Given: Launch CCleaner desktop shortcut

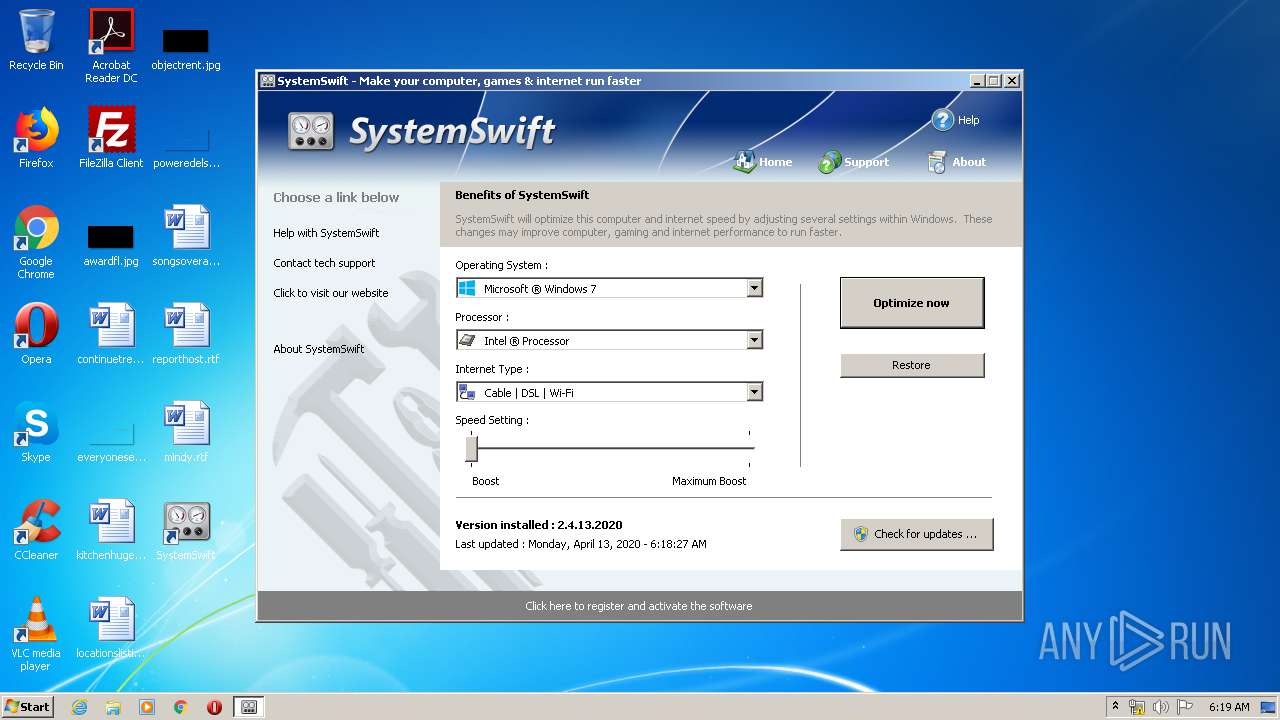Looking at the screenshot, I should tap(36, 530).
